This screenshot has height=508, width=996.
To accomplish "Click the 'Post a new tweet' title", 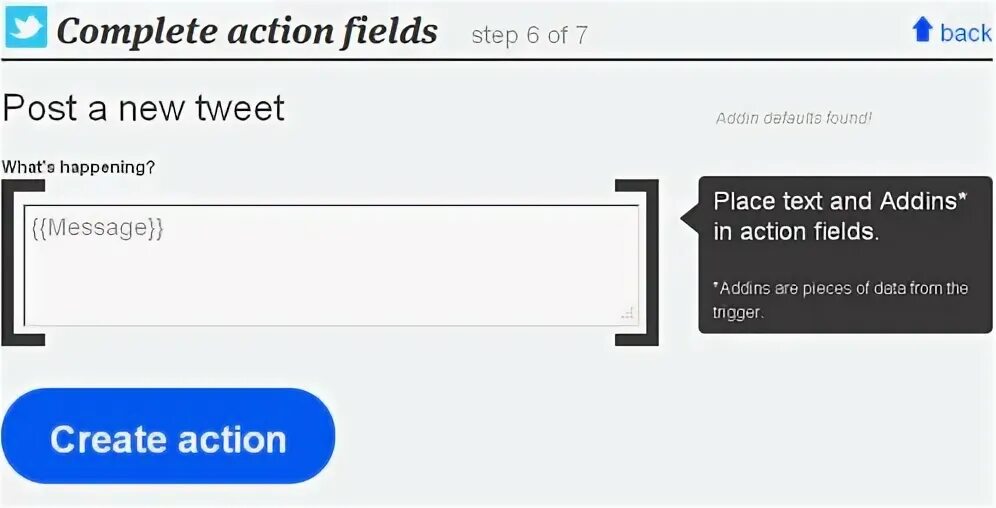I will click(x=144, y=108).
